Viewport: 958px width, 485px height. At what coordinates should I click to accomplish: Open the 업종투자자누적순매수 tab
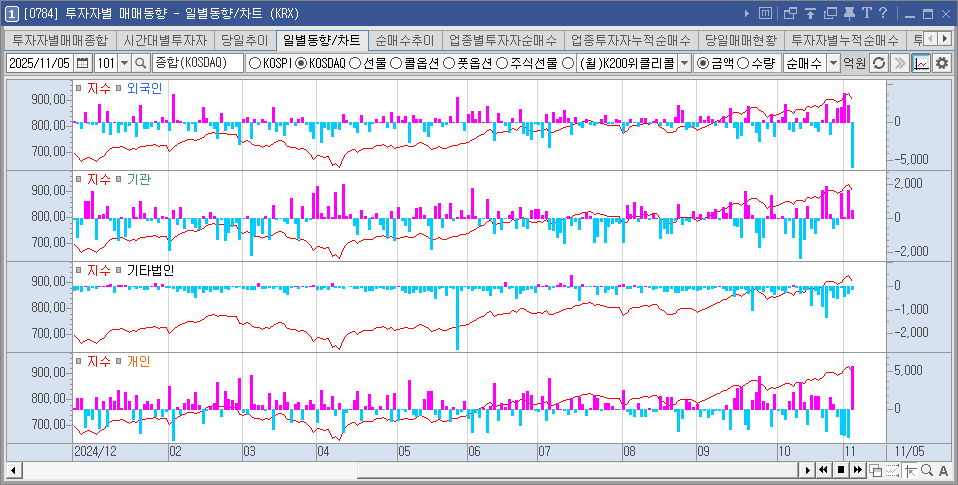(x=631, y=40)
